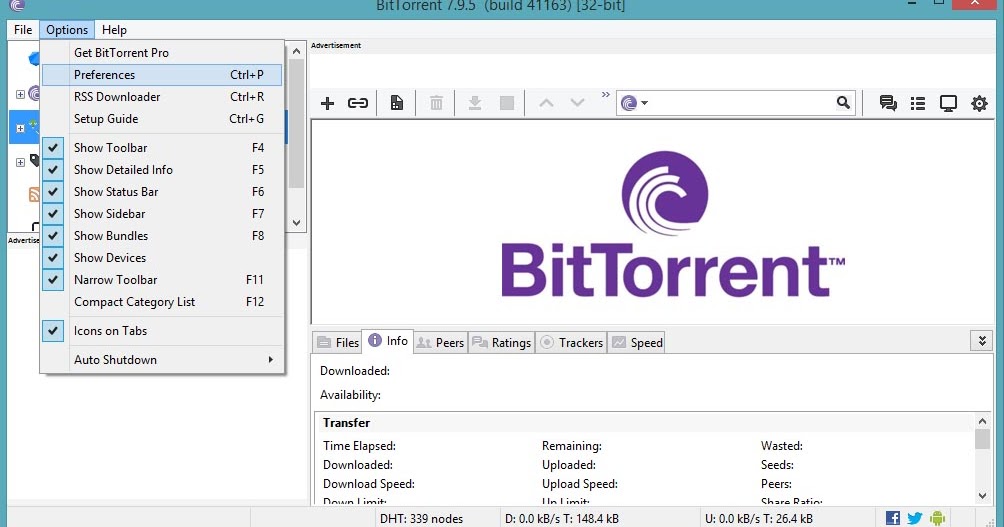
Task: Click the list view toolbar icon
Action: [918, 103]
